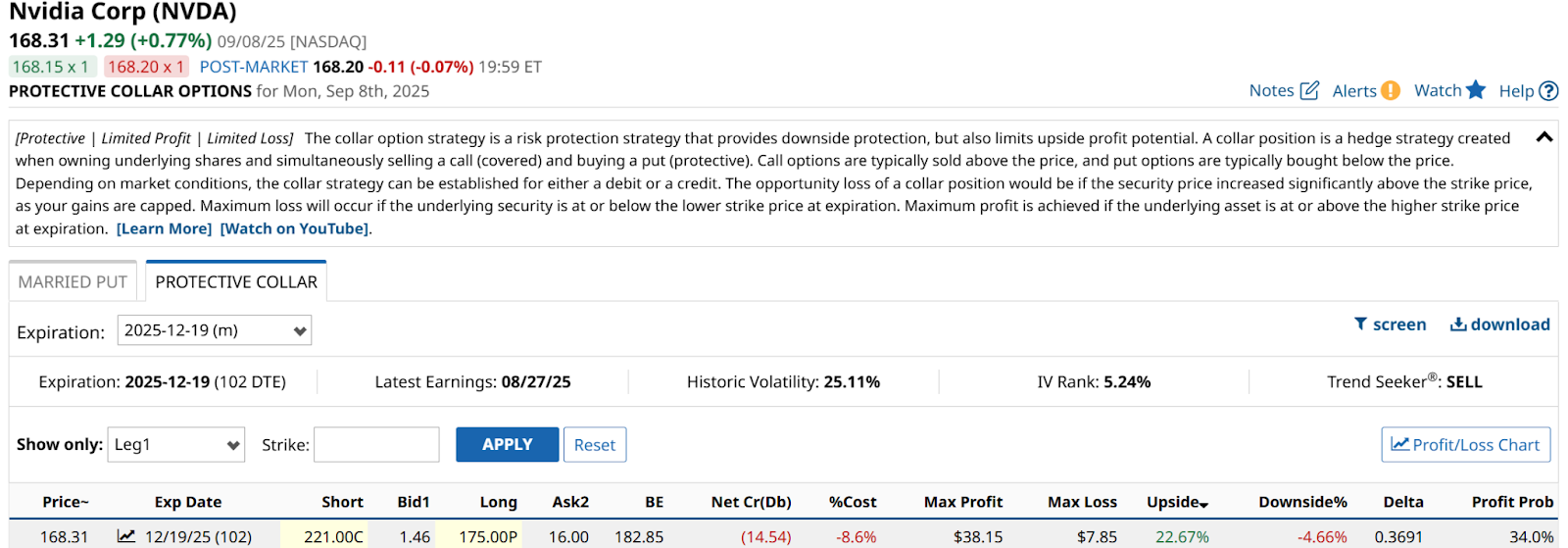Screen dimensions: 1568x548
Task: Click the Watch star icon
Action: (1476, 90)
